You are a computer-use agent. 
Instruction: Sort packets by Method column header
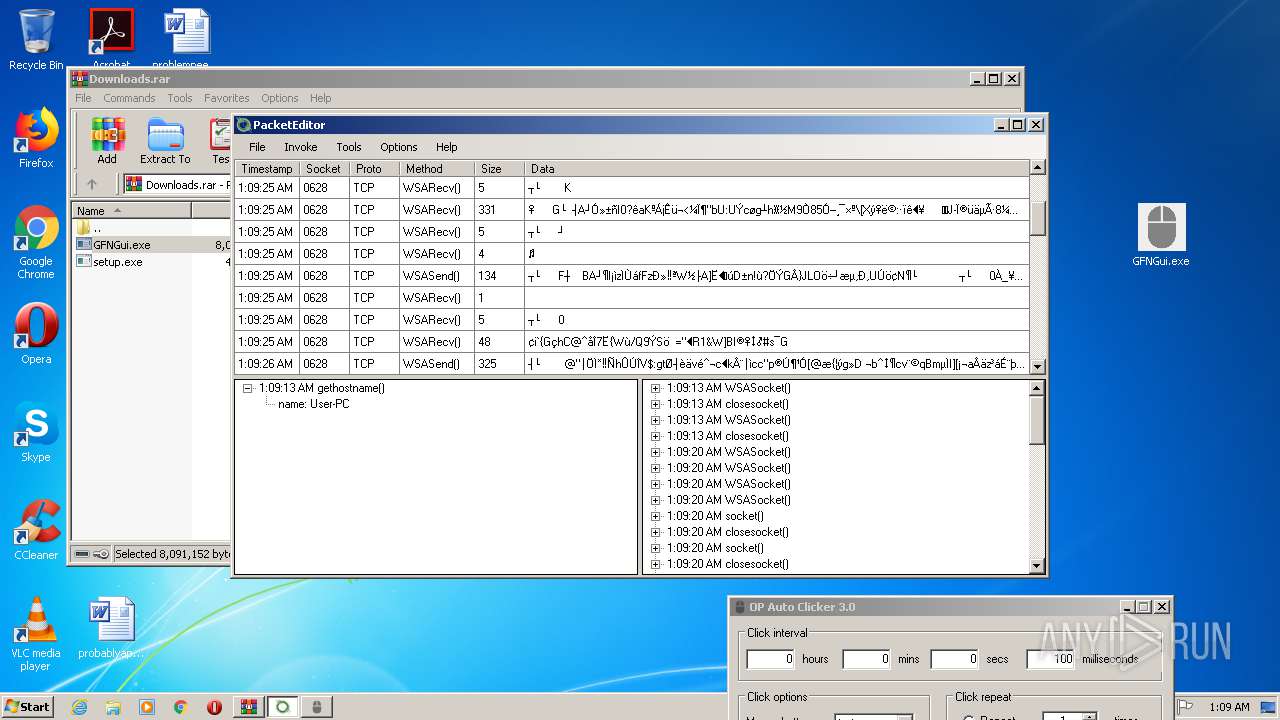[436, 169]
